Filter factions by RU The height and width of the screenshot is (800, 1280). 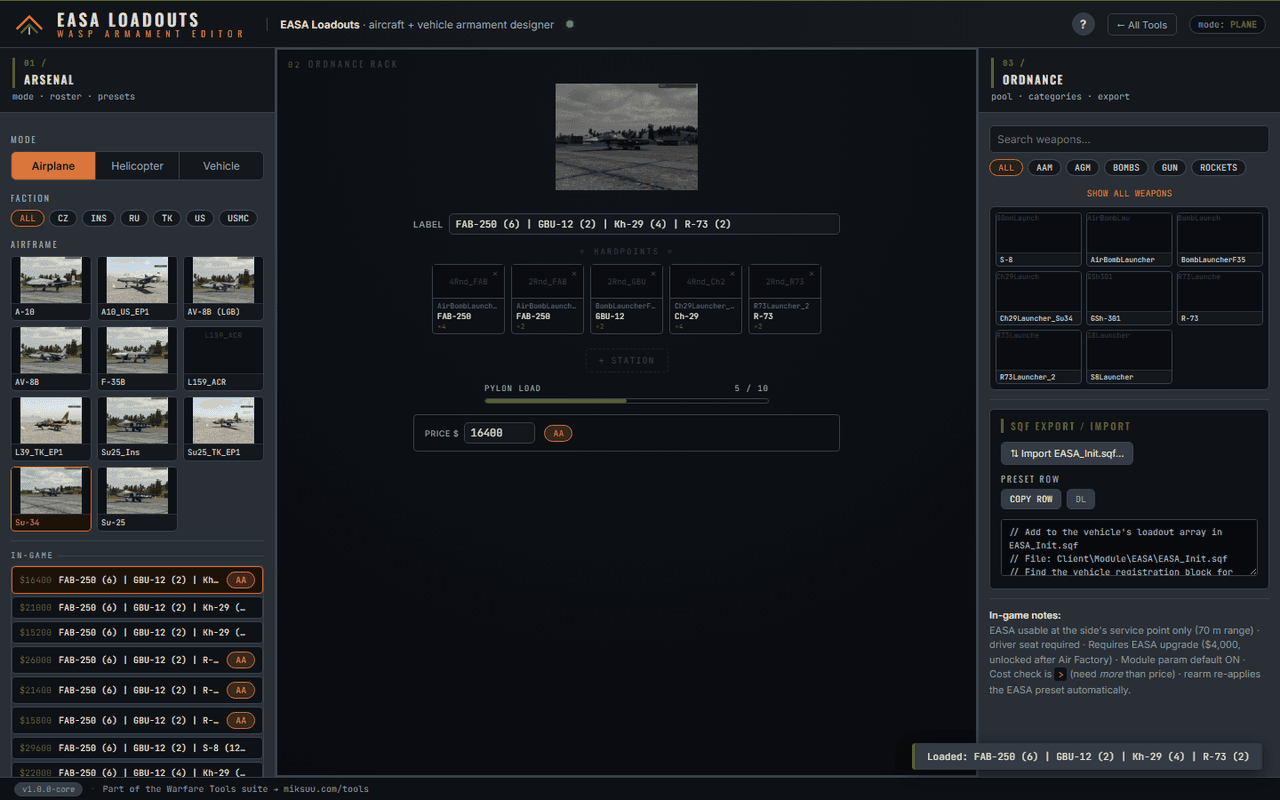tap(134, 218)
